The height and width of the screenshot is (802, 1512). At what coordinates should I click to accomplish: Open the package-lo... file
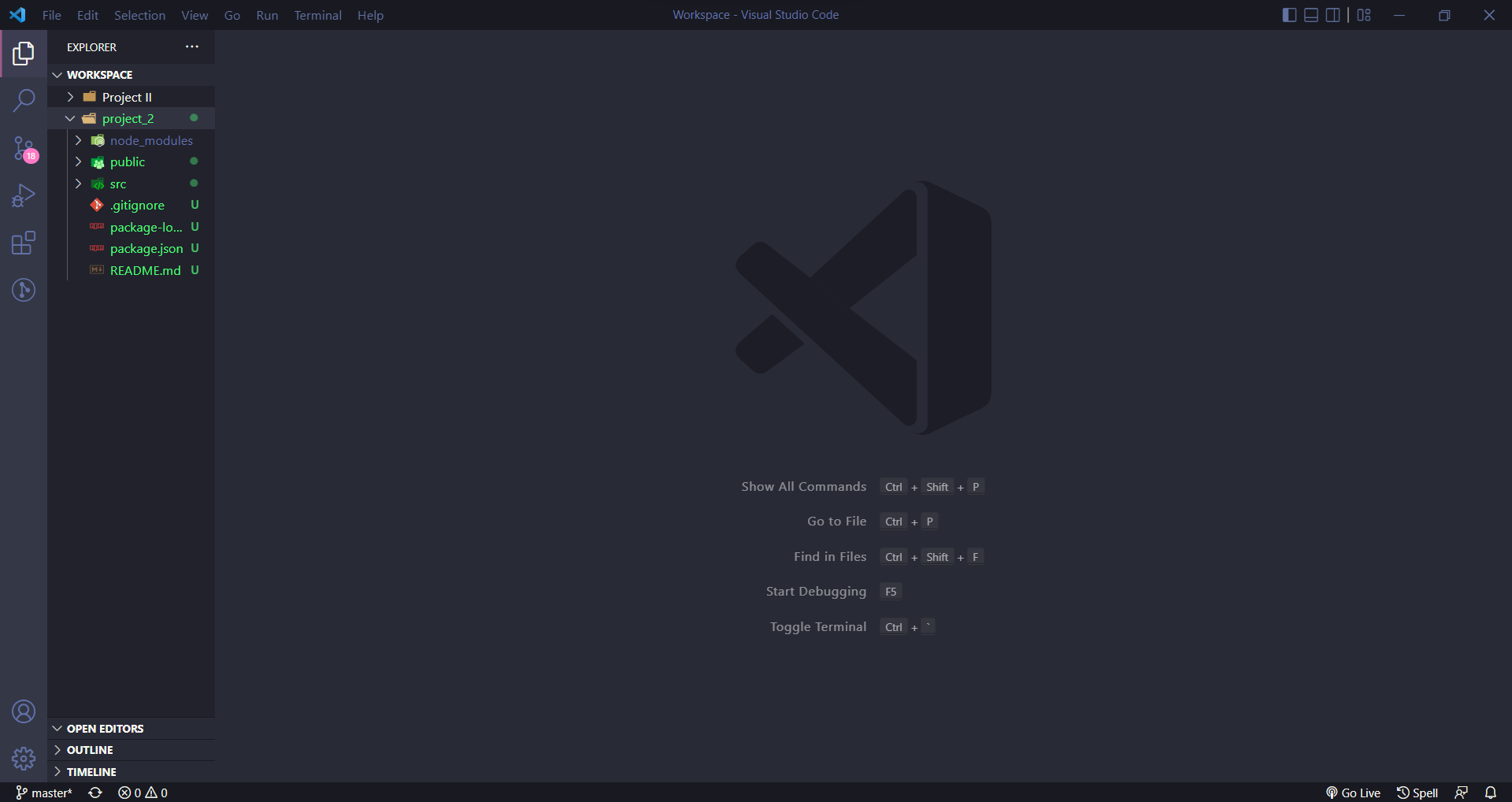131,227
